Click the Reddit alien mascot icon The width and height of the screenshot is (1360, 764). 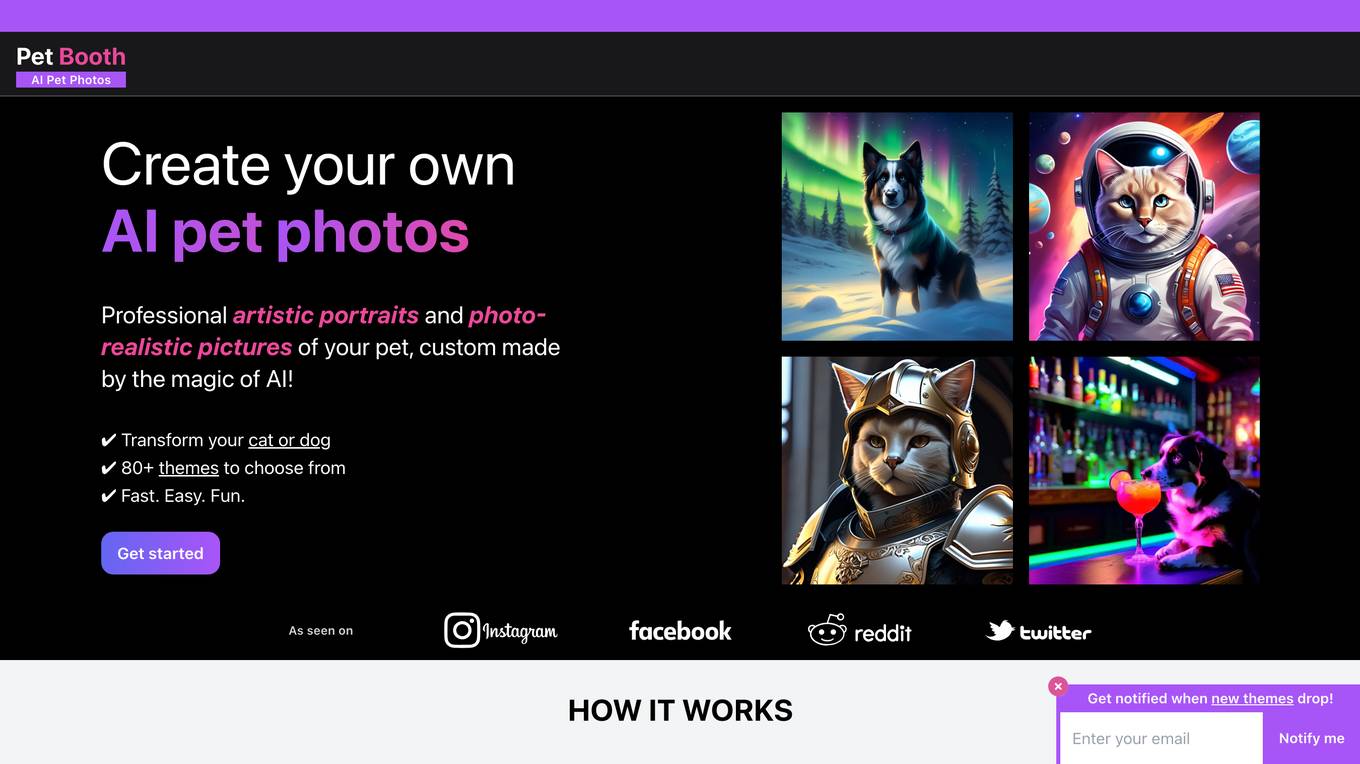click(x=827, y=630)
